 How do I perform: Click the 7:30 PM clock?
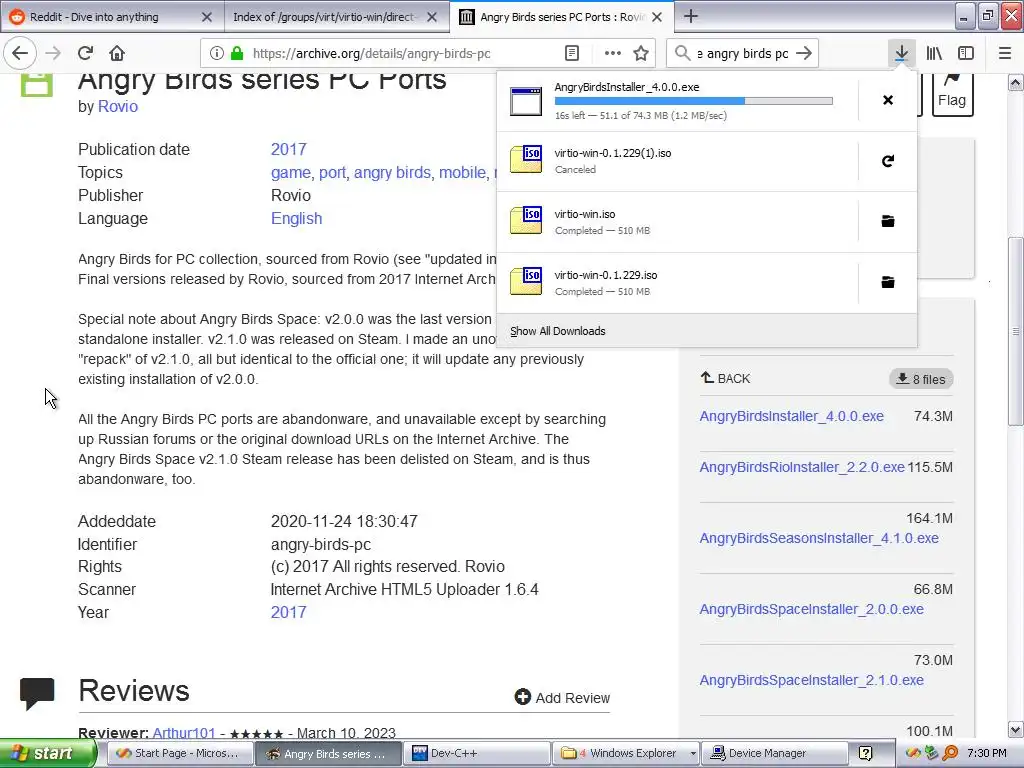coord(987,754)
